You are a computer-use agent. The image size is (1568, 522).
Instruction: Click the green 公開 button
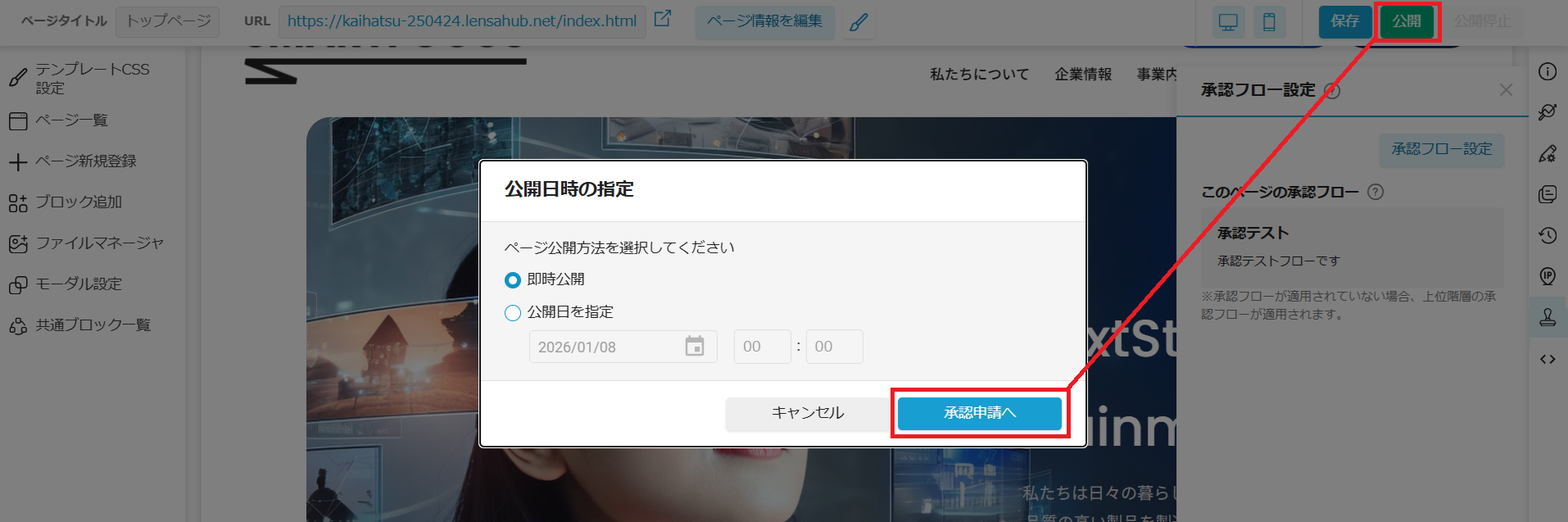(1407, 22)
